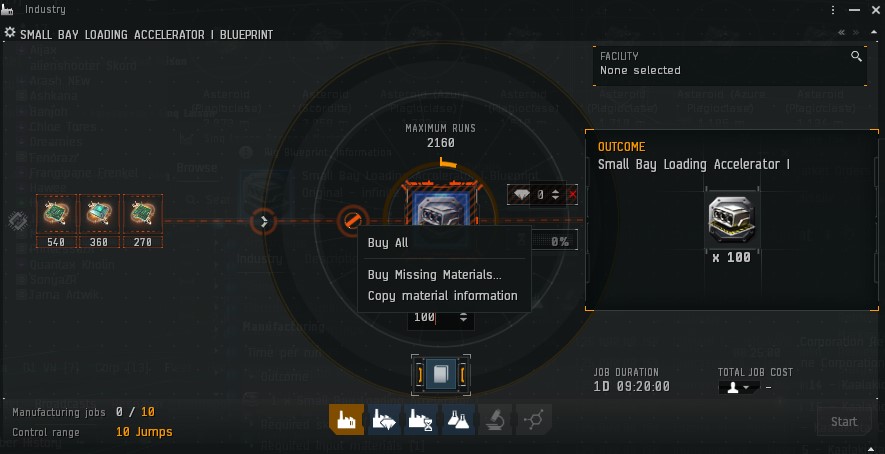Image resolution: width=885 pixels, height=454 pixels.
Task: Open the Total Job Cost wallet dropdown
Action: 738,387
